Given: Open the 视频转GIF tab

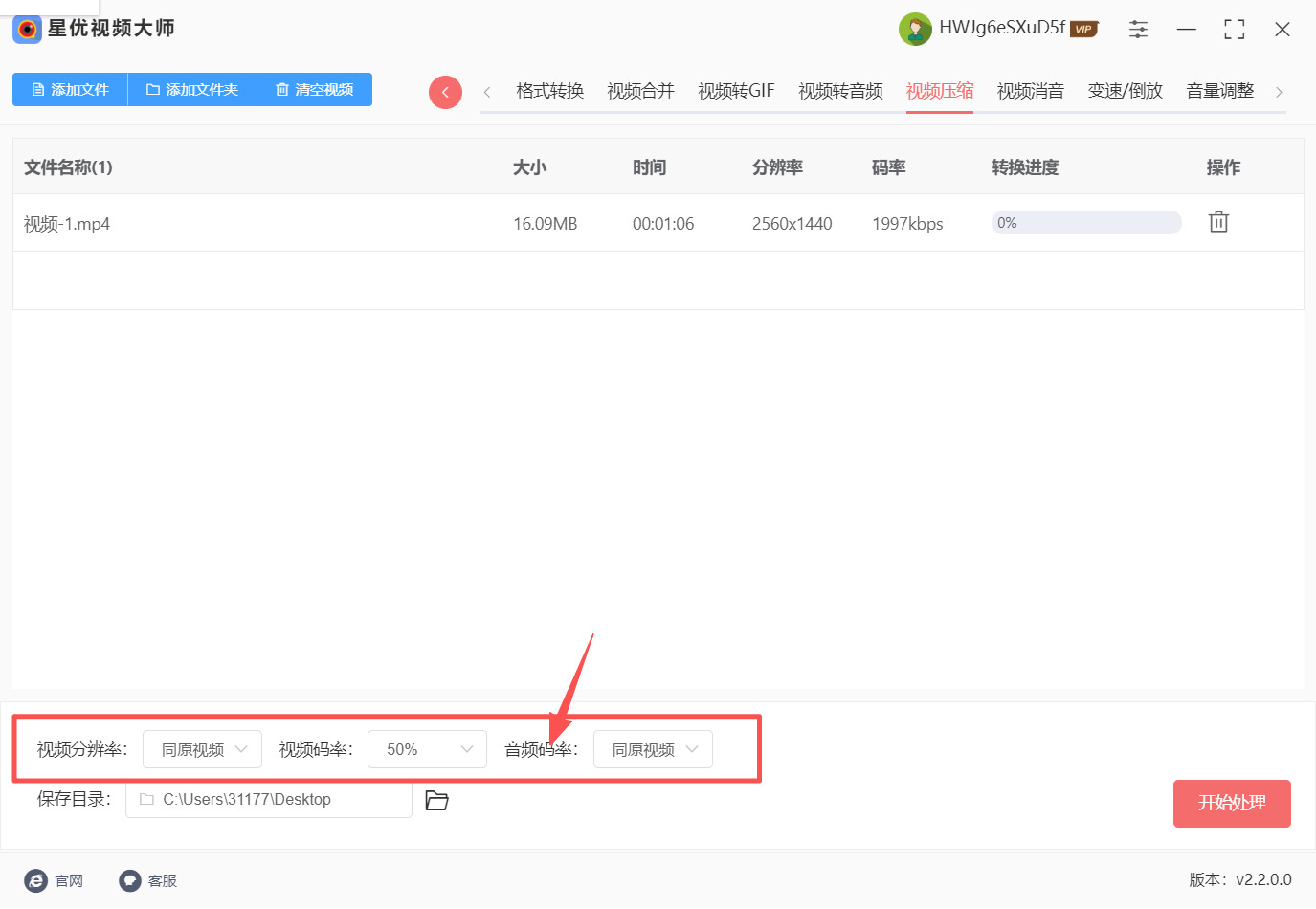Looking at the screenshot, I should pyautogui.click(x=736, y=91).
